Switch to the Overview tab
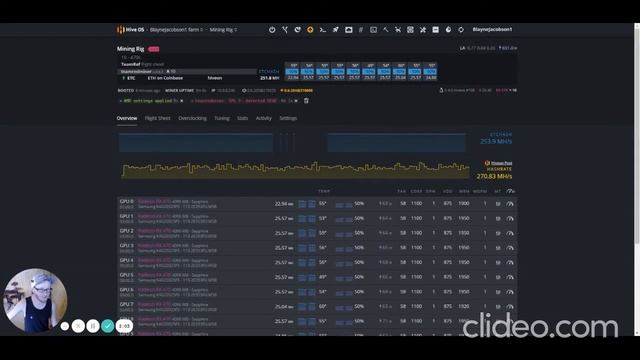 pyautogui.click(x=127, y=118)
